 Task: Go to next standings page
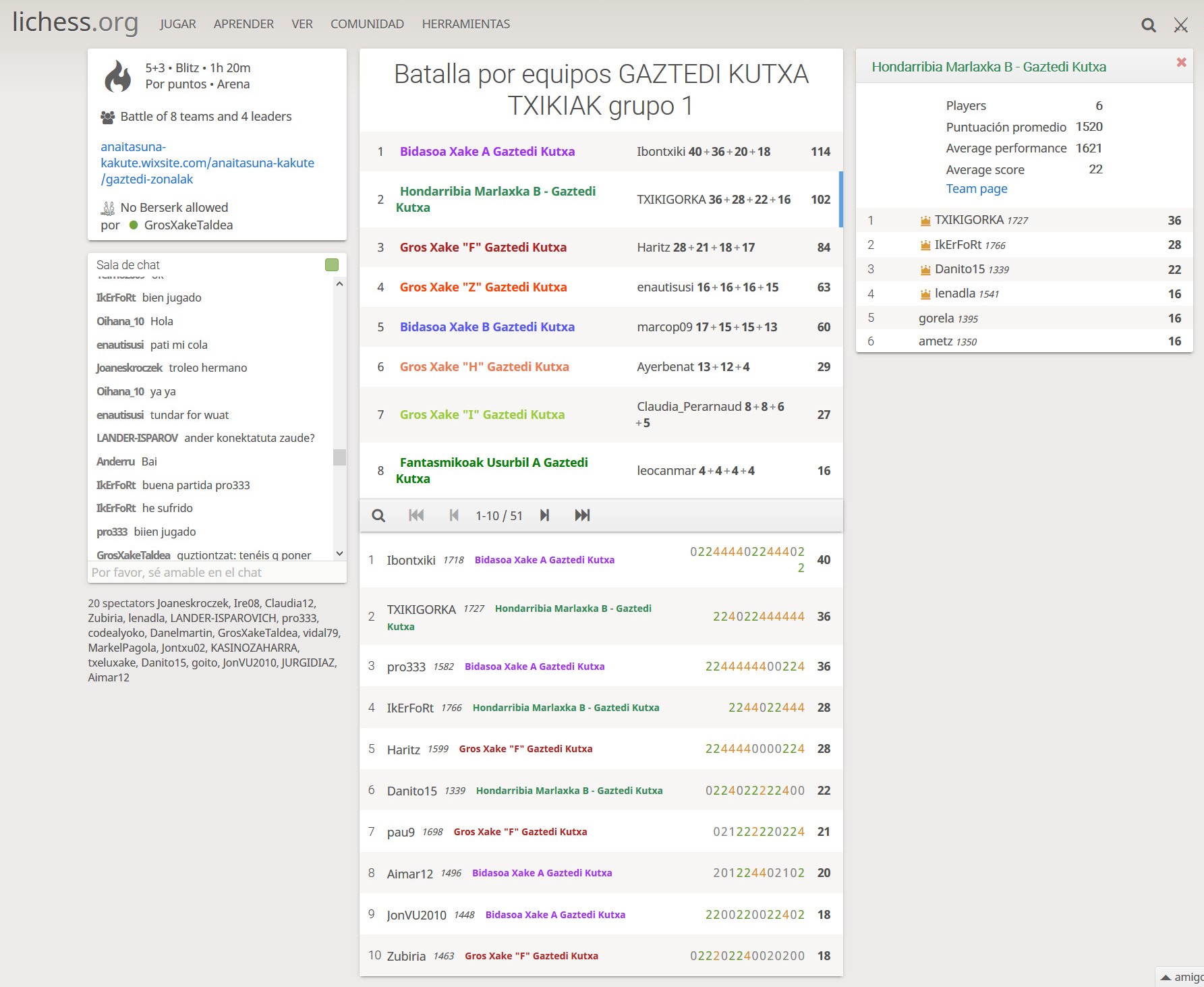544,515
